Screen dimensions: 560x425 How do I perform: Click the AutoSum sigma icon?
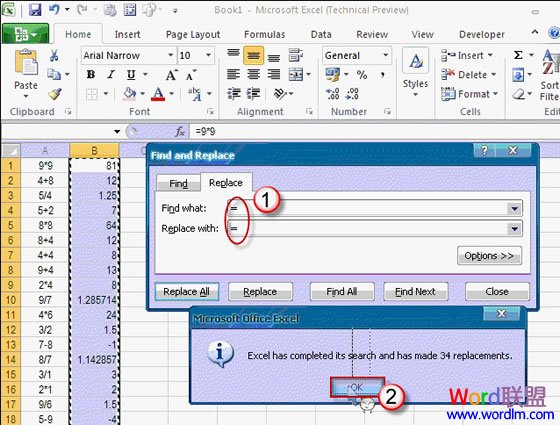click(x=518, y=55)
